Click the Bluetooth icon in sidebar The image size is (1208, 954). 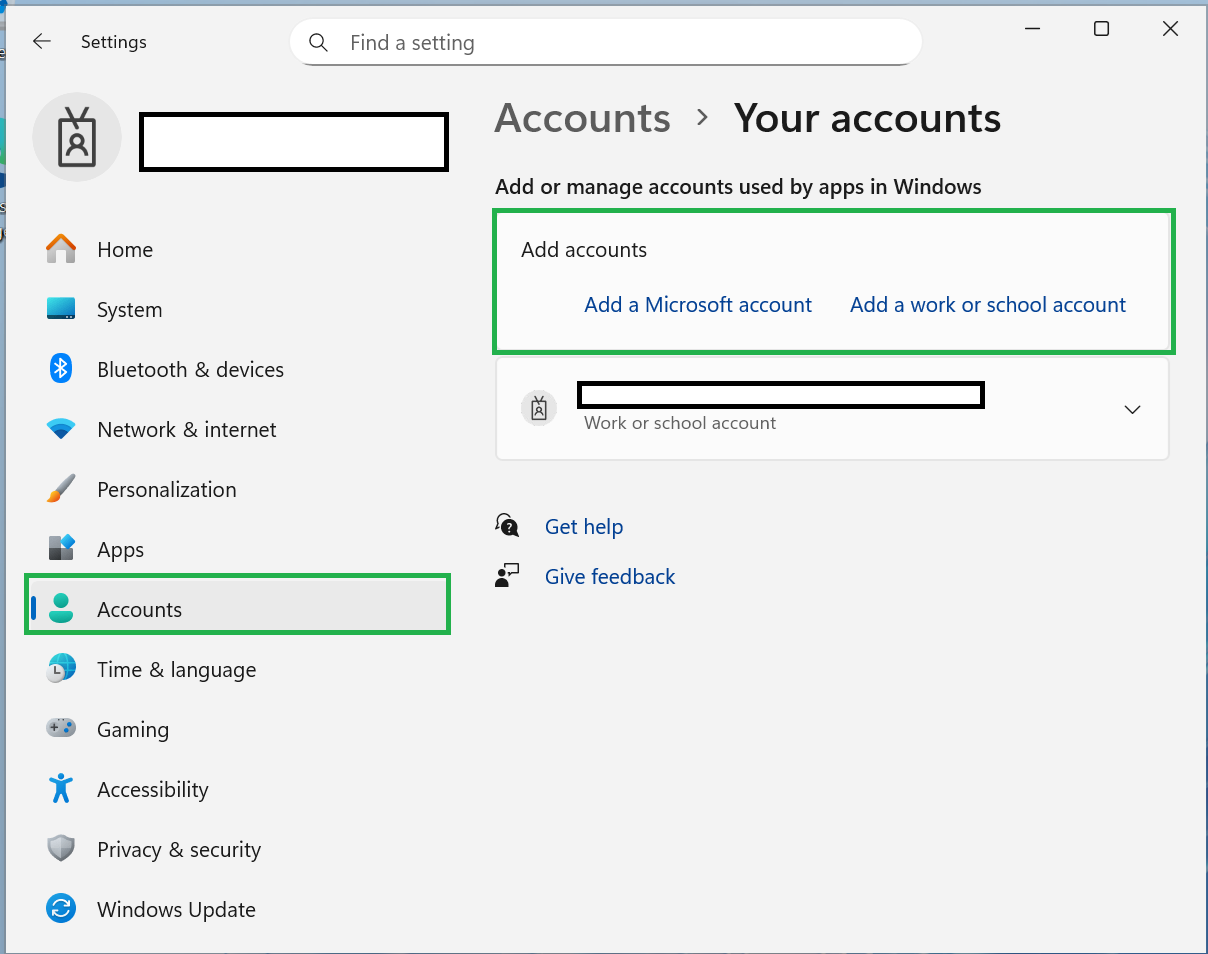[61, 369]
